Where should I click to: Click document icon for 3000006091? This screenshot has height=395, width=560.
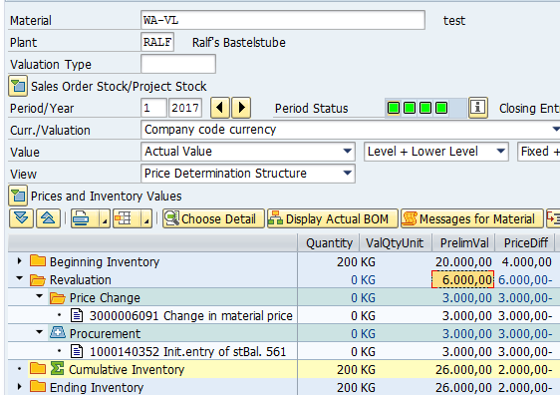[77, 315]
